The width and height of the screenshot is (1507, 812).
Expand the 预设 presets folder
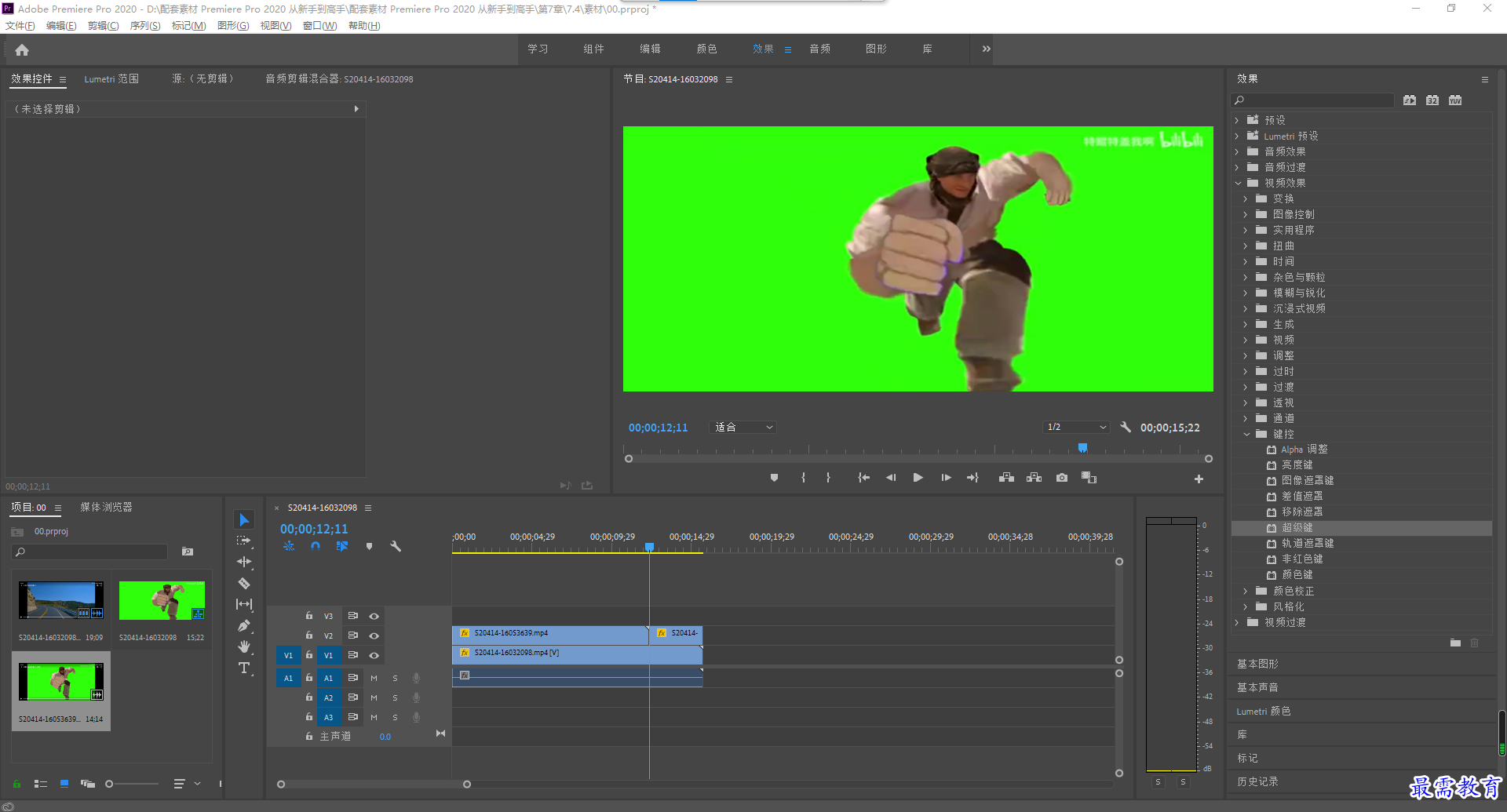(1237, 120)
